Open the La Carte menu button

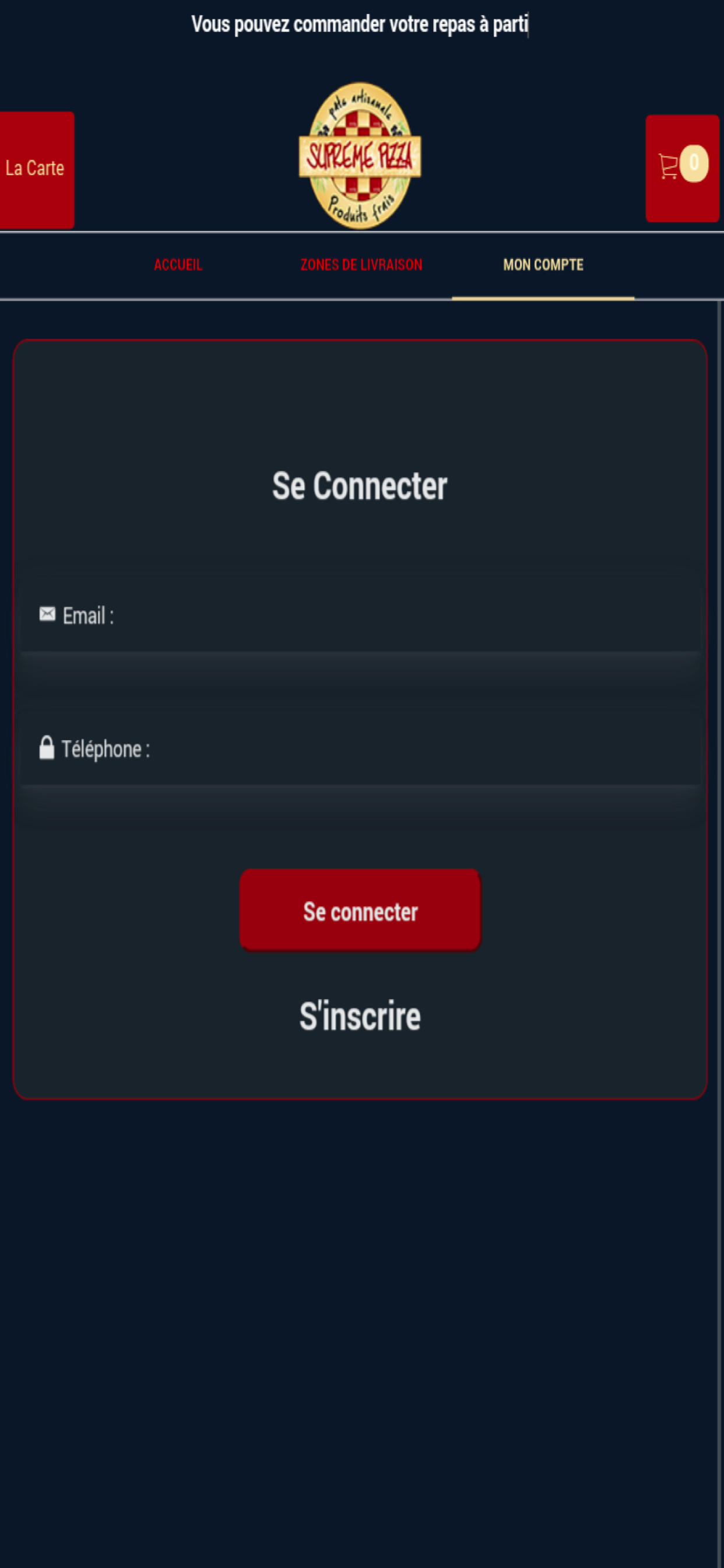36,170
